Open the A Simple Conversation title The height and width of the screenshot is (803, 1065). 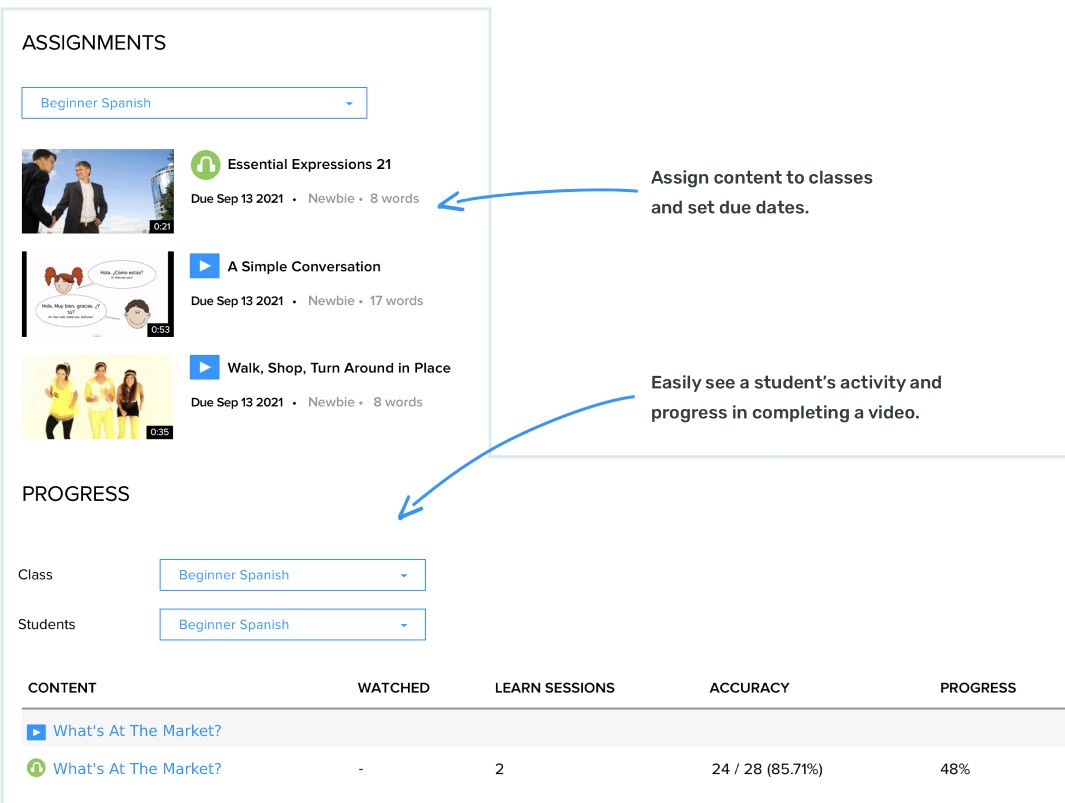point(304,266)
